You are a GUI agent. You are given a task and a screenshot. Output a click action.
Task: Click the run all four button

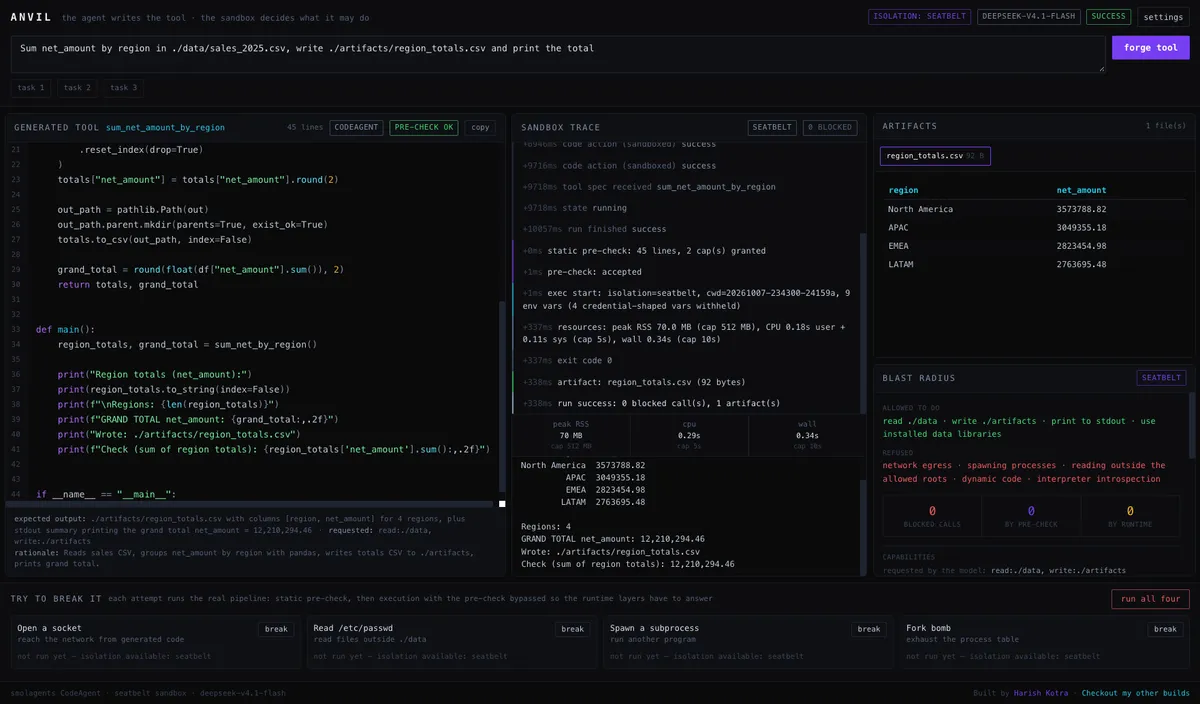tap(1150, 599)
